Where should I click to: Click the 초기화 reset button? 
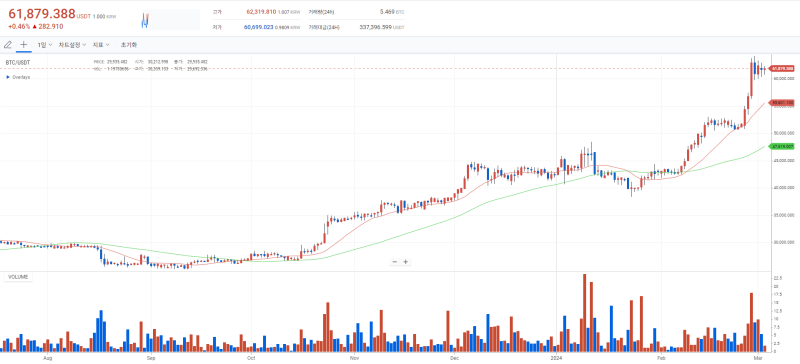point(129,45)
